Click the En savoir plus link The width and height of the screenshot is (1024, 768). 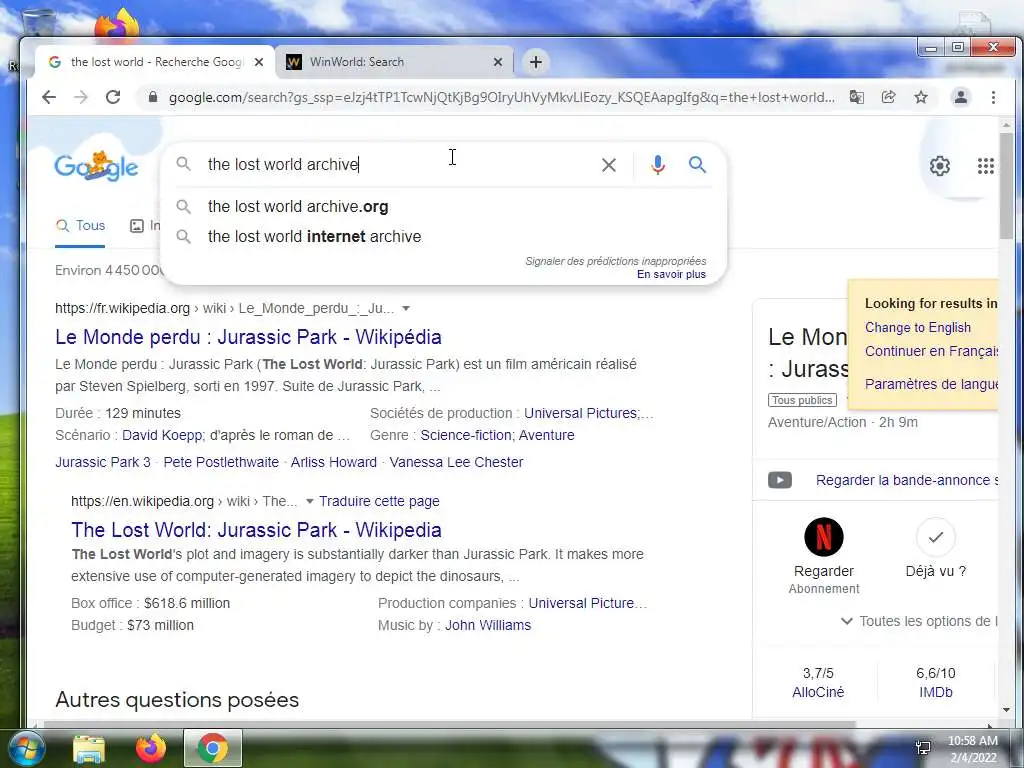(x=671, y=274)
